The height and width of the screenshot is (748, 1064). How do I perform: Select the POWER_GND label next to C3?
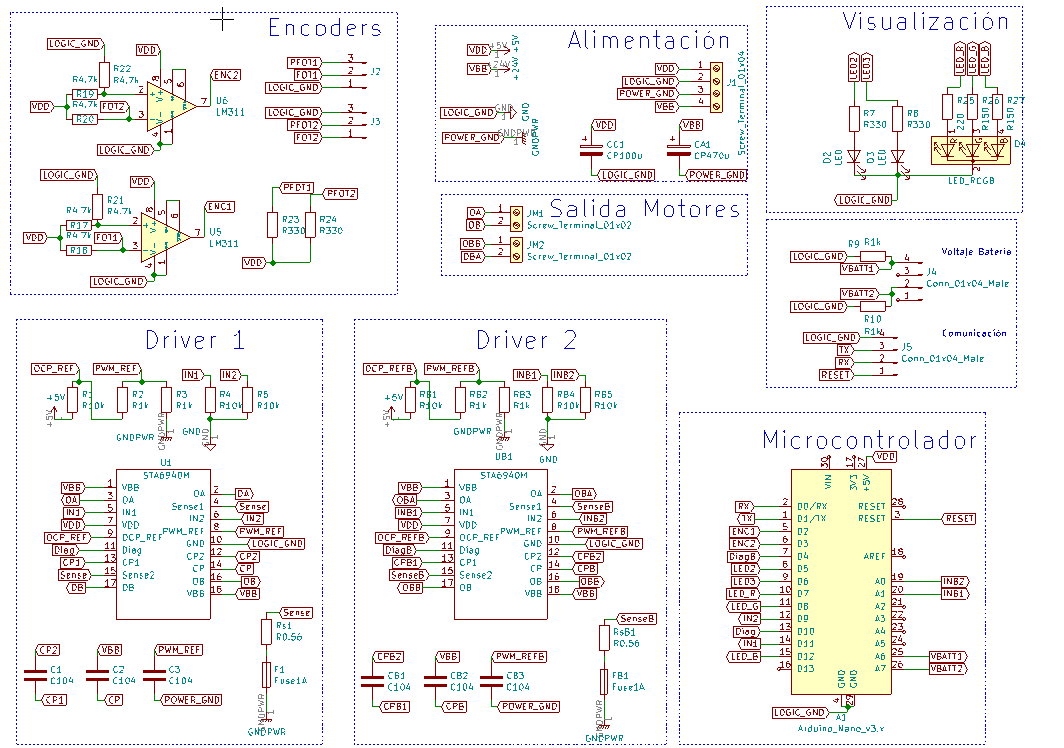(191, 700)
